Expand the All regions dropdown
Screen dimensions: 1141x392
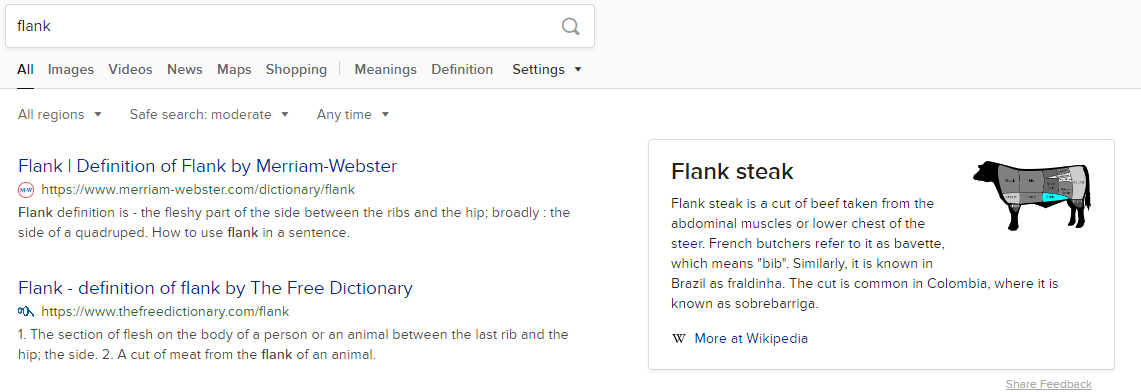[x=60, y=115]
